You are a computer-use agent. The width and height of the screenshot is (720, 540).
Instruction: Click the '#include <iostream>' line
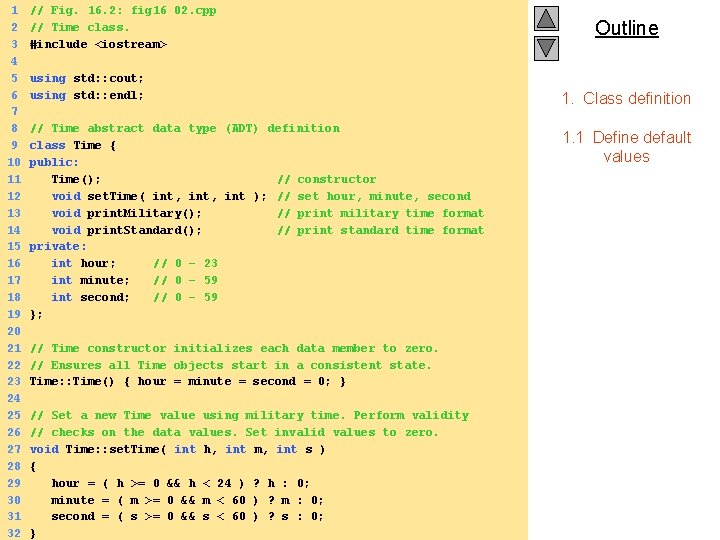click(x=98, y=44)
